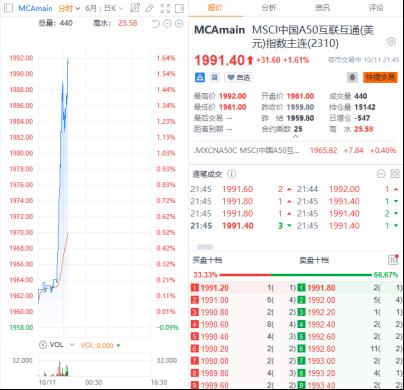
Task: Open the 分时 chart type dropdown
Action: pyautogui.click(x=69, y=8)
